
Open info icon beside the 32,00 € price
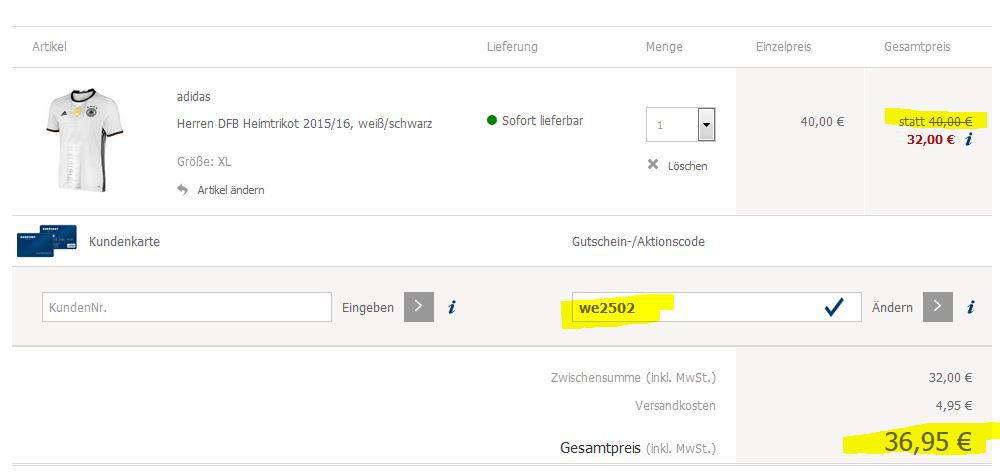tap(968, 140)
